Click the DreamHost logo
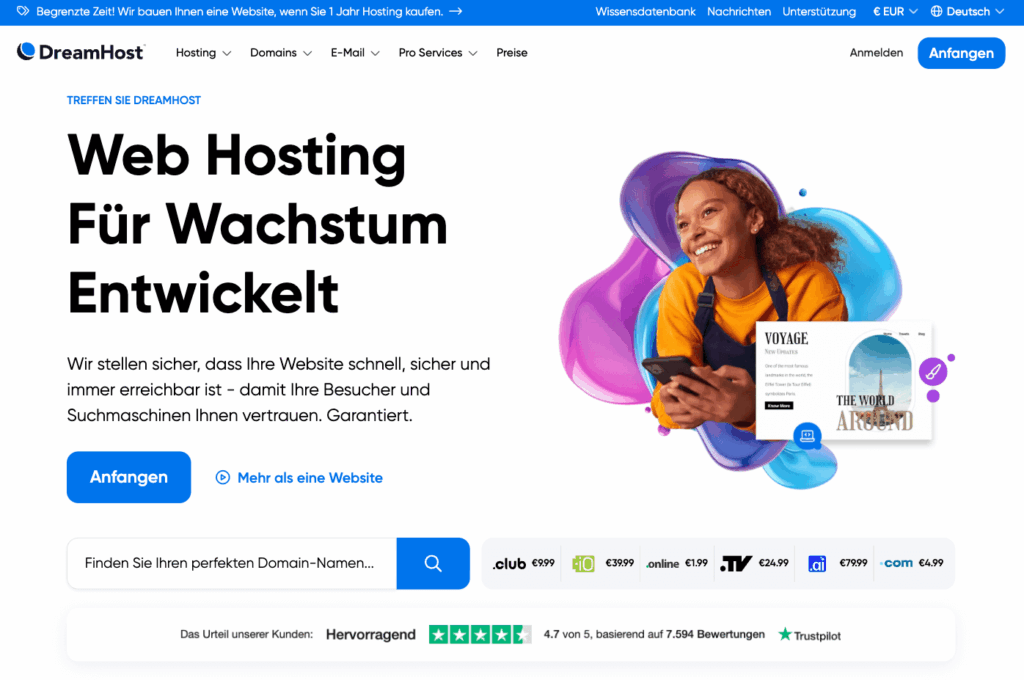This screenshot has width=1024, height=680. click(x=80, y=52)
